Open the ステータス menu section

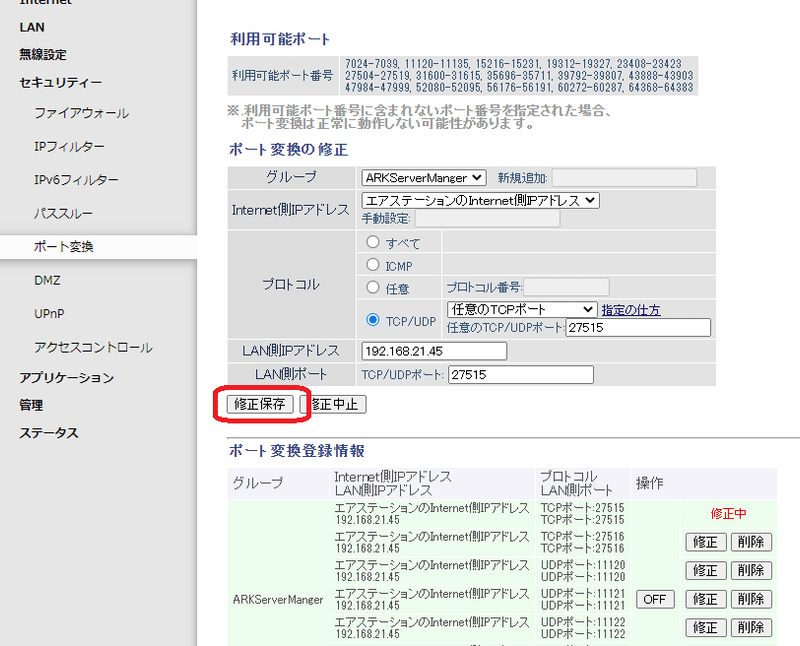click(48, 433)
